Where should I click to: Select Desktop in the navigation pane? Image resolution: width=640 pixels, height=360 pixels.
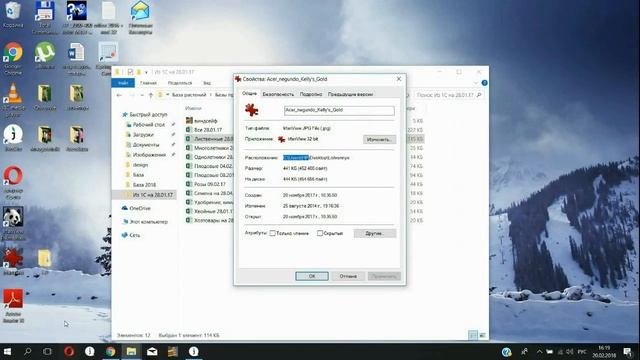[x=149, y=124]
